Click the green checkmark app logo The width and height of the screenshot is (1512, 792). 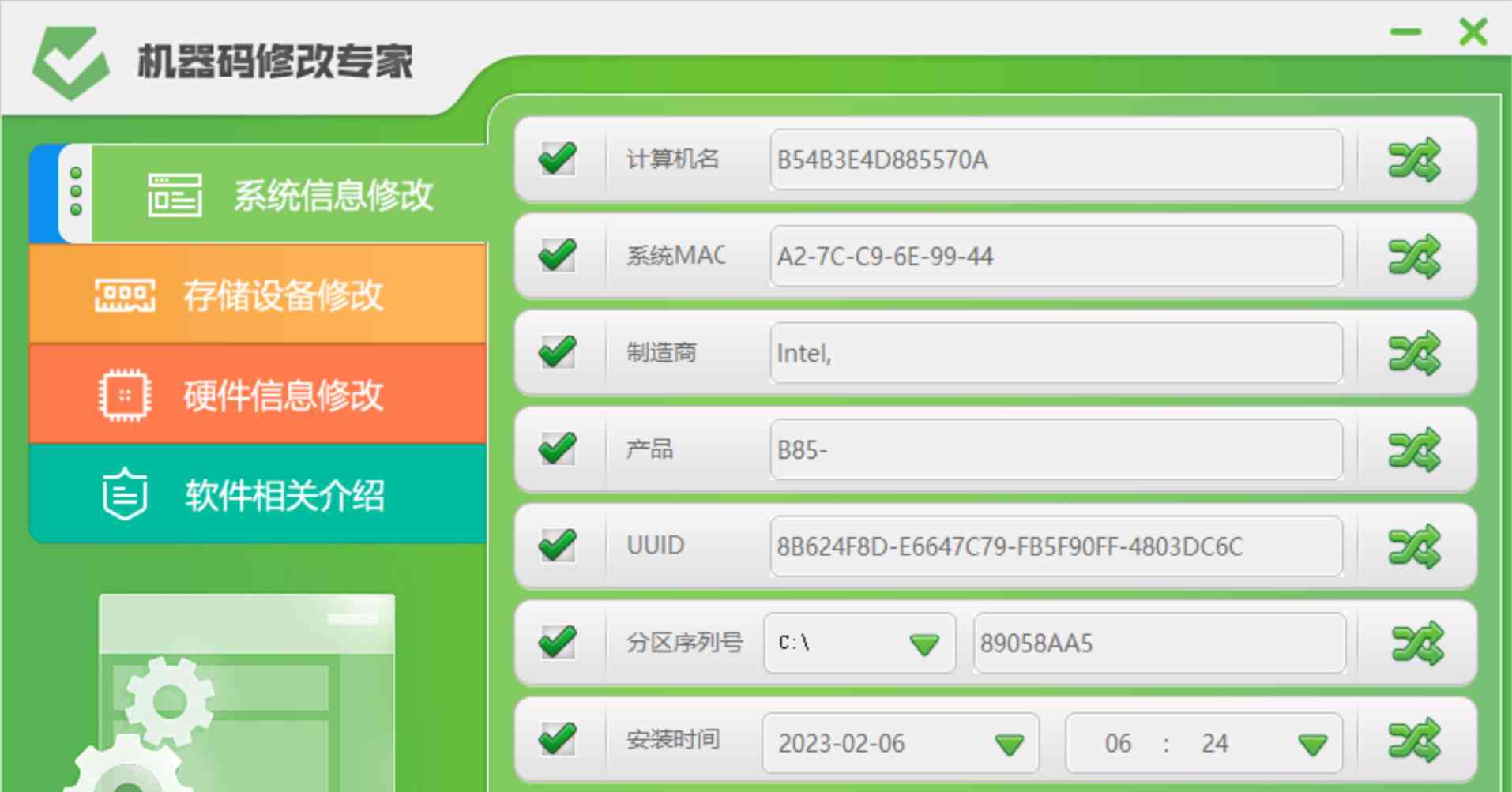(70, 63)
